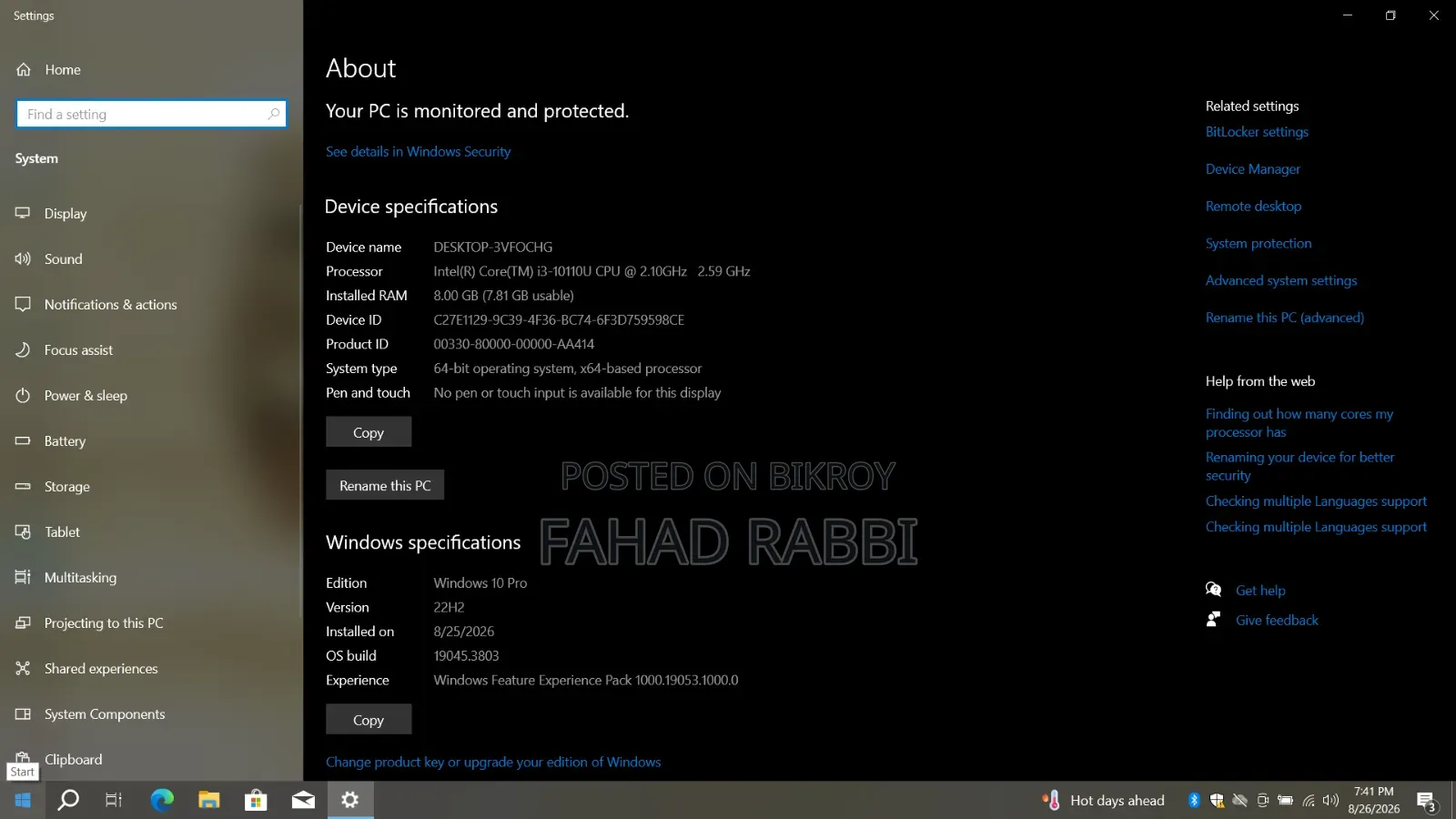1456x819 pixels.
Task: Open Wi-Fi network tray icon
Action: [1309, 800]
